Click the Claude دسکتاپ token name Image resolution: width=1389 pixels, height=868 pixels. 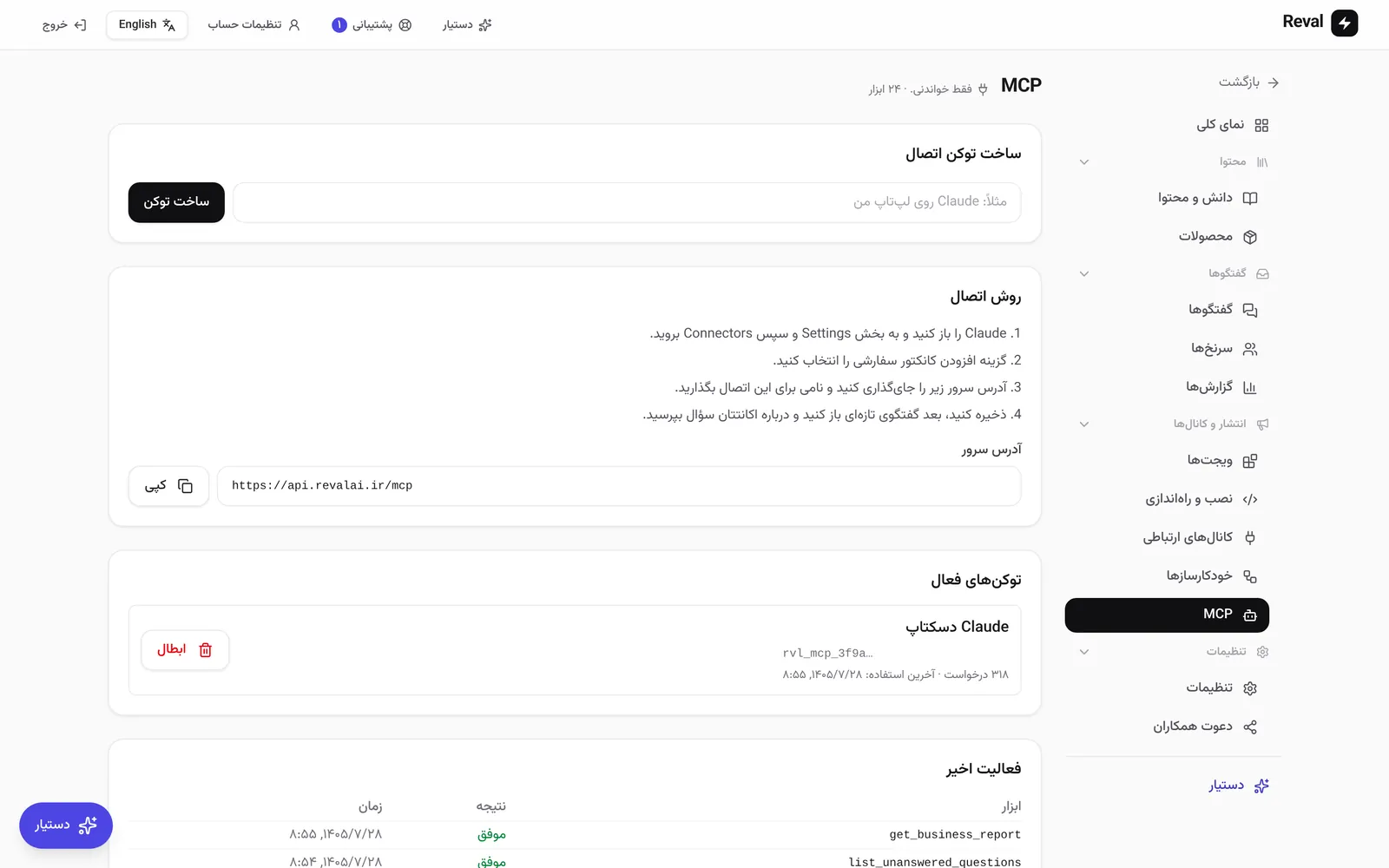pyautogui.click(x=957, y=627)
